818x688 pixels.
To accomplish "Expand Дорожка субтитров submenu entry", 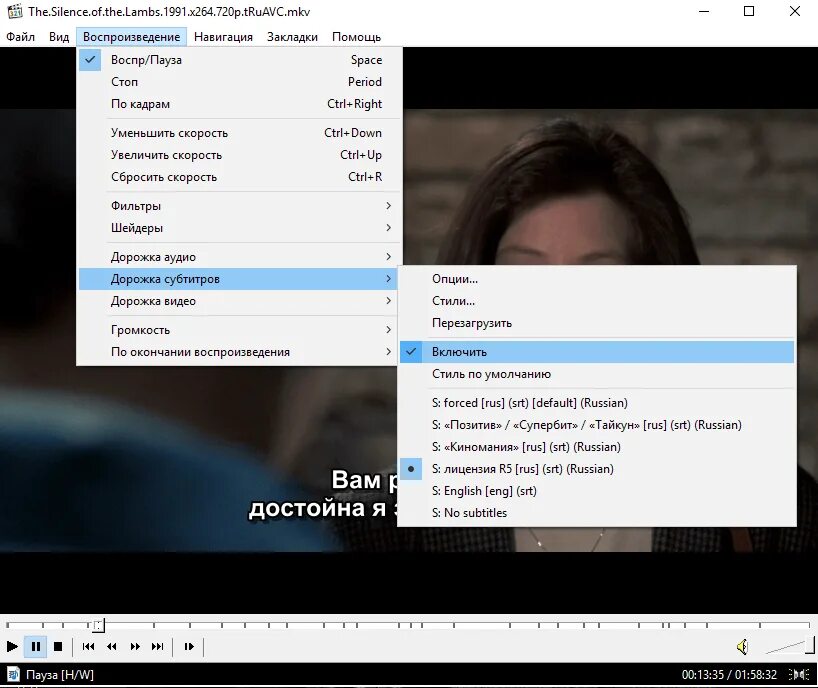I will click(238, 279).
